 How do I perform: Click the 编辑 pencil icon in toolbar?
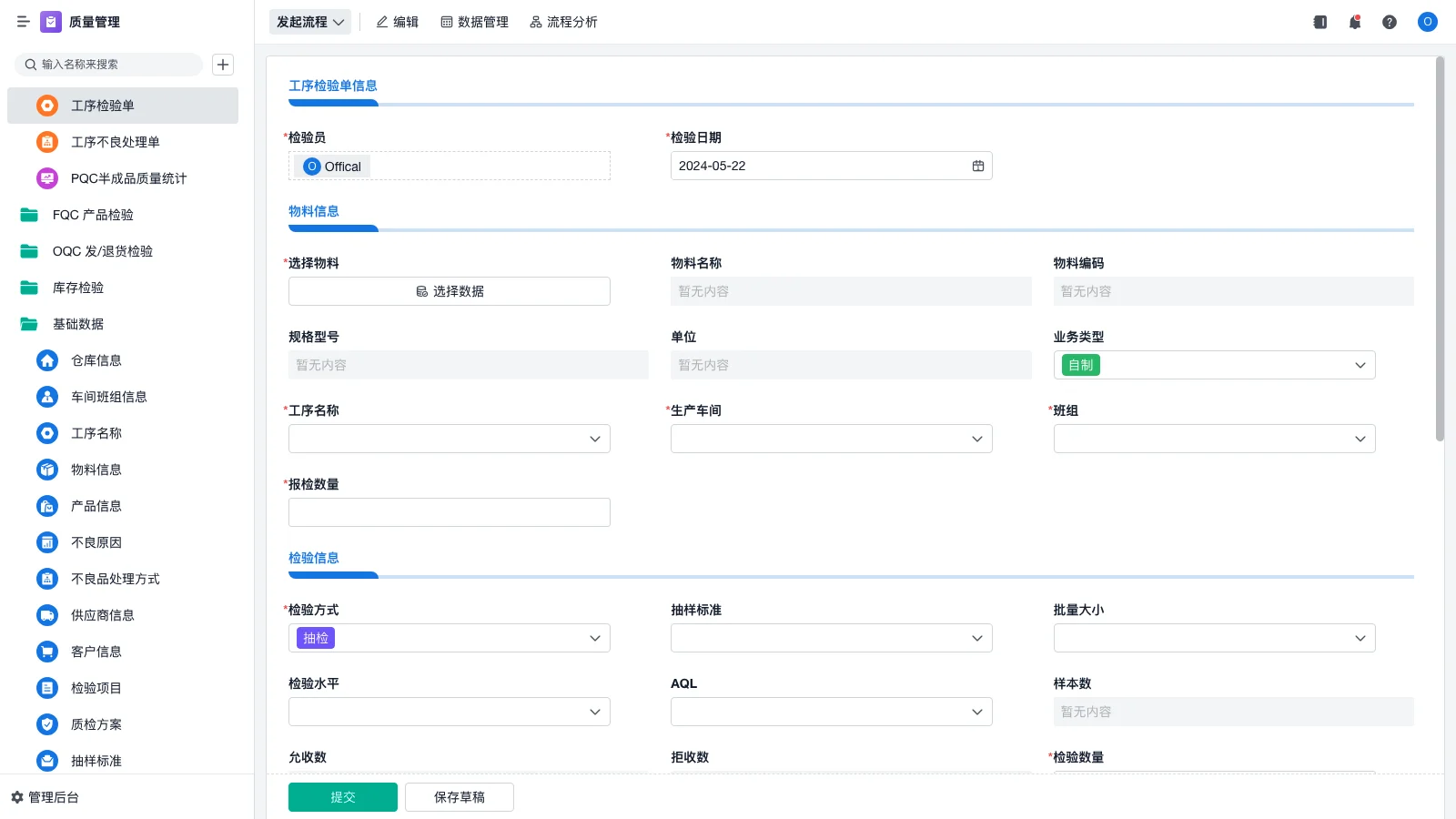[397, 22]
